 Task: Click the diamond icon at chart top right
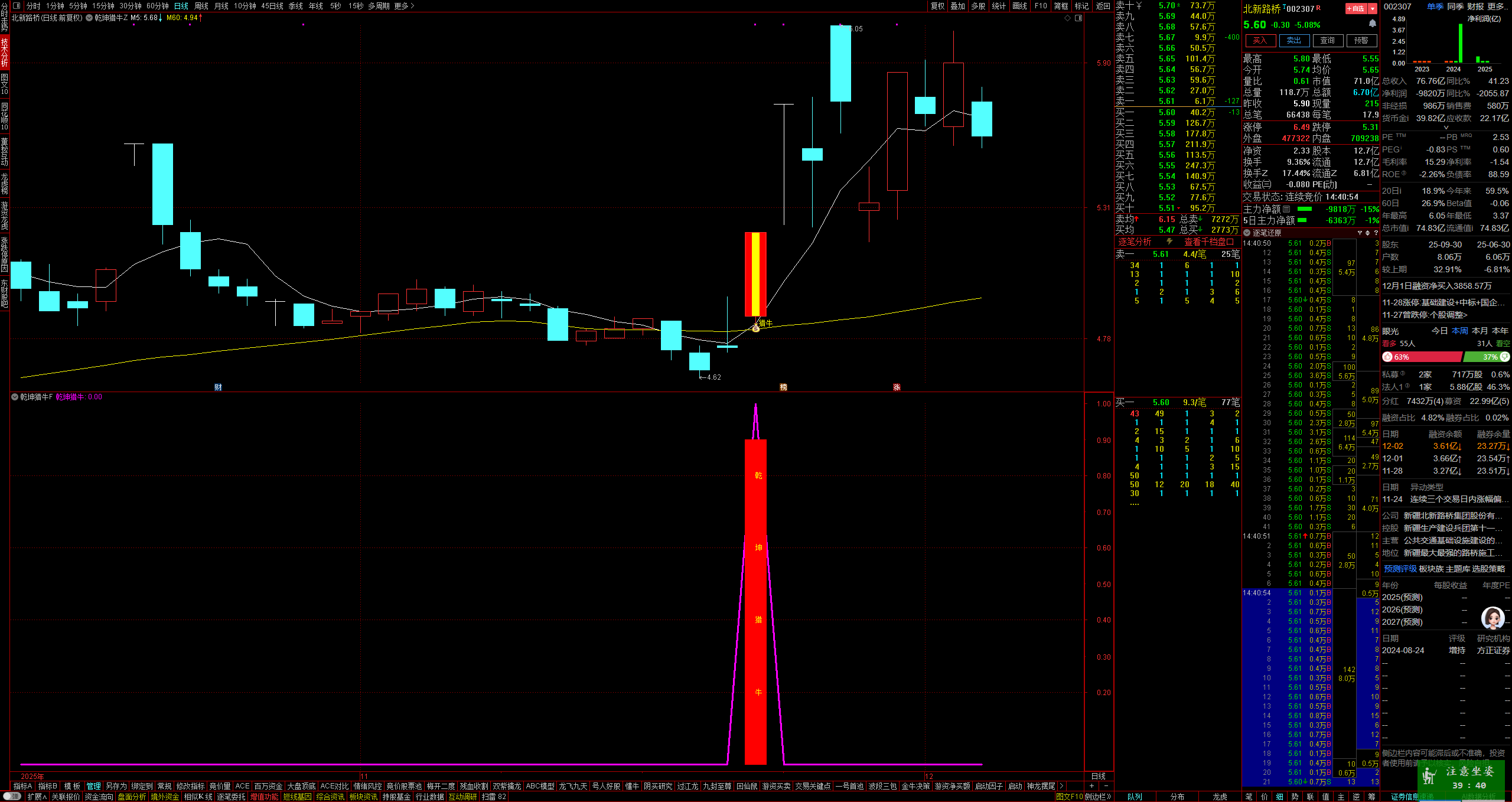1067,18
